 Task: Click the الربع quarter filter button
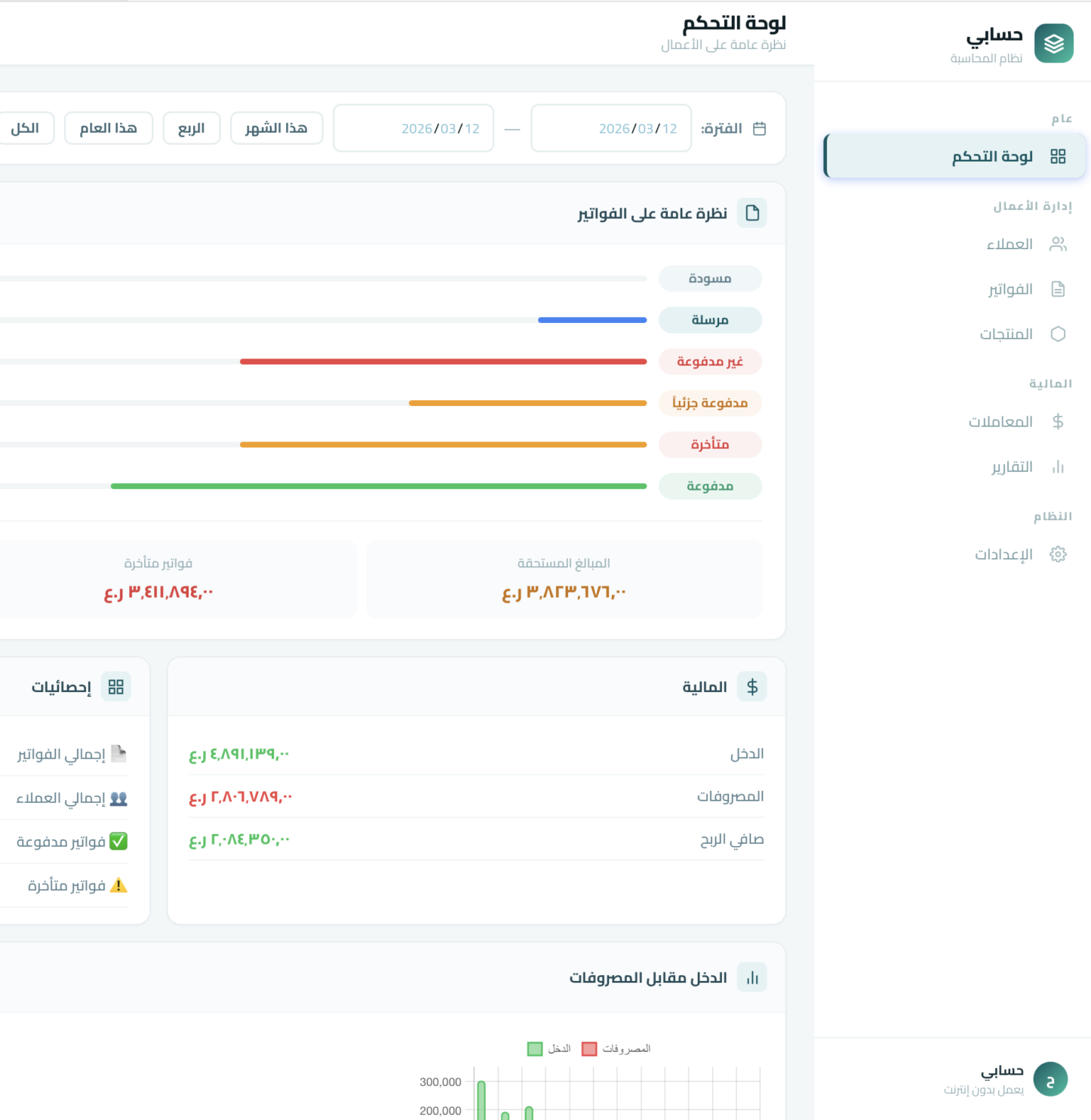pyautogui.click(x=192, y=128)
